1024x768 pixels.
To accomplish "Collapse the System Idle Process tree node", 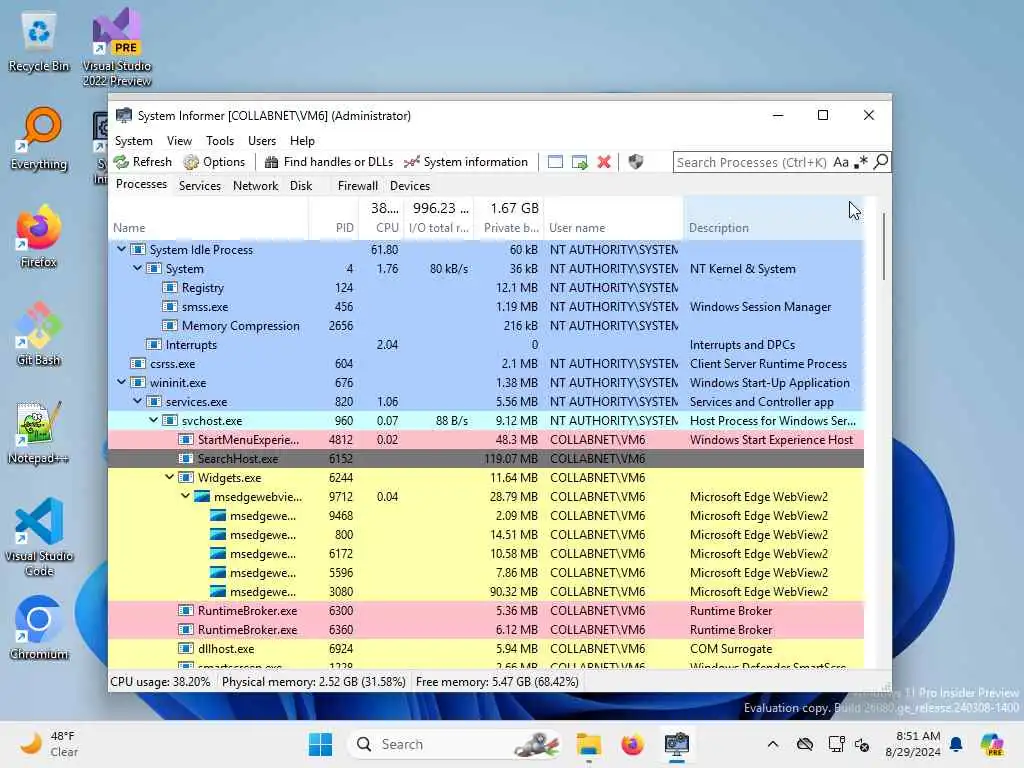I will pos(121,249).
